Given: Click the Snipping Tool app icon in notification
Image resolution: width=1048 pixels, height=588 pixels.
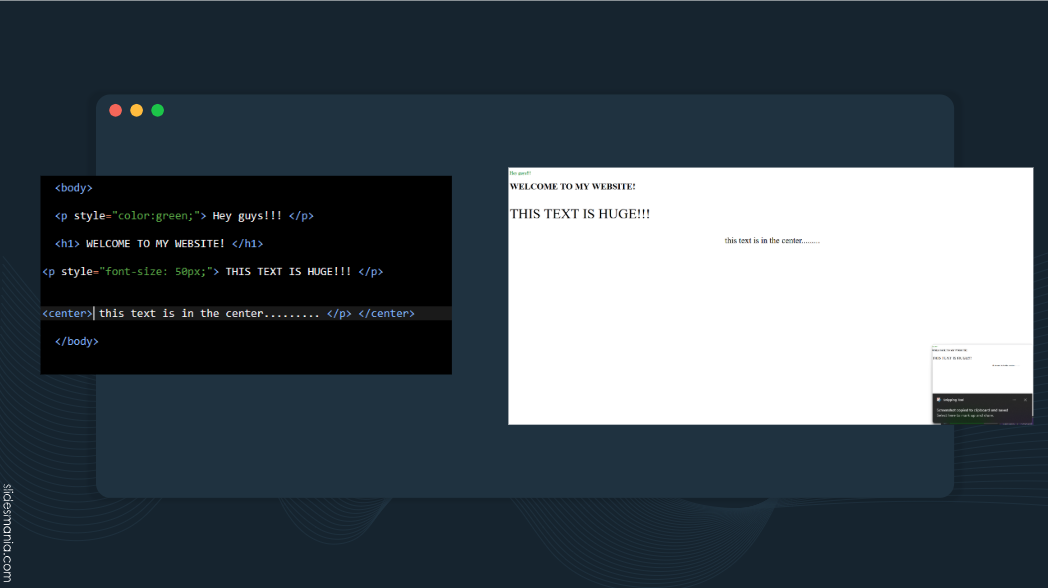Looking at the screenshot, I should [938, 399].
